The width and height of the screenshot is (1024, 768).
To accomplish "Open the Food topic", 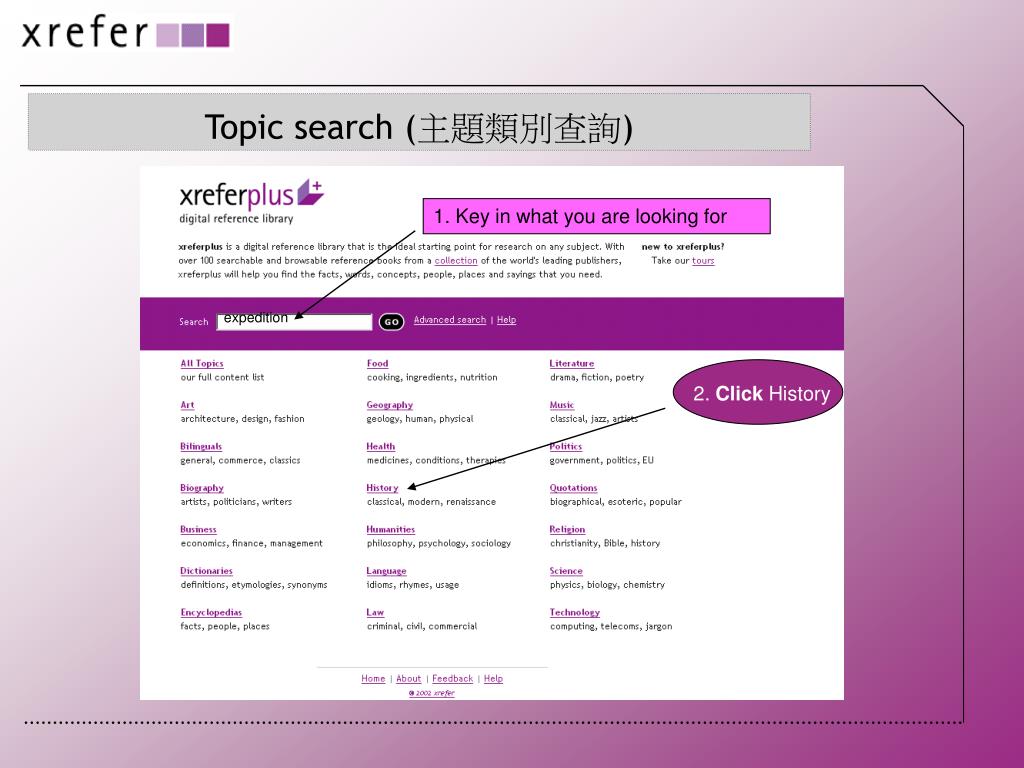I will [377, 364].
